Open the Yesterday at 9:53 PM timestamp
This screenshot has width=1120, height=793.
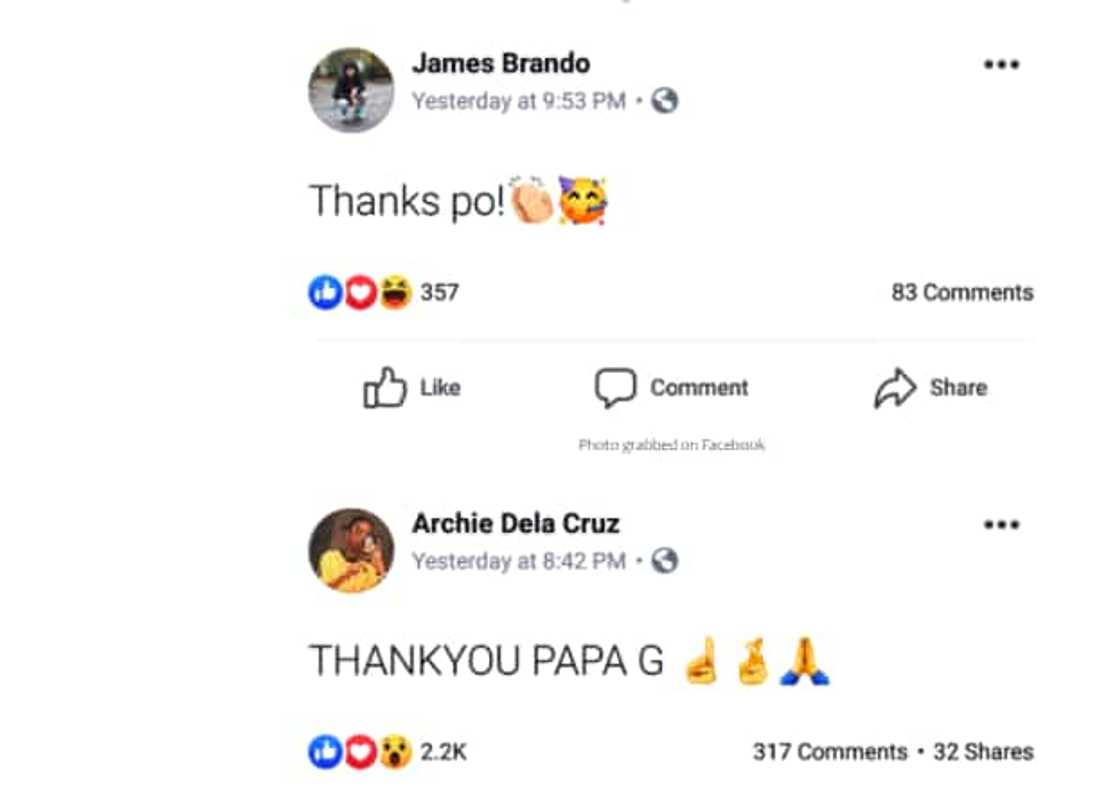point(519,101)
